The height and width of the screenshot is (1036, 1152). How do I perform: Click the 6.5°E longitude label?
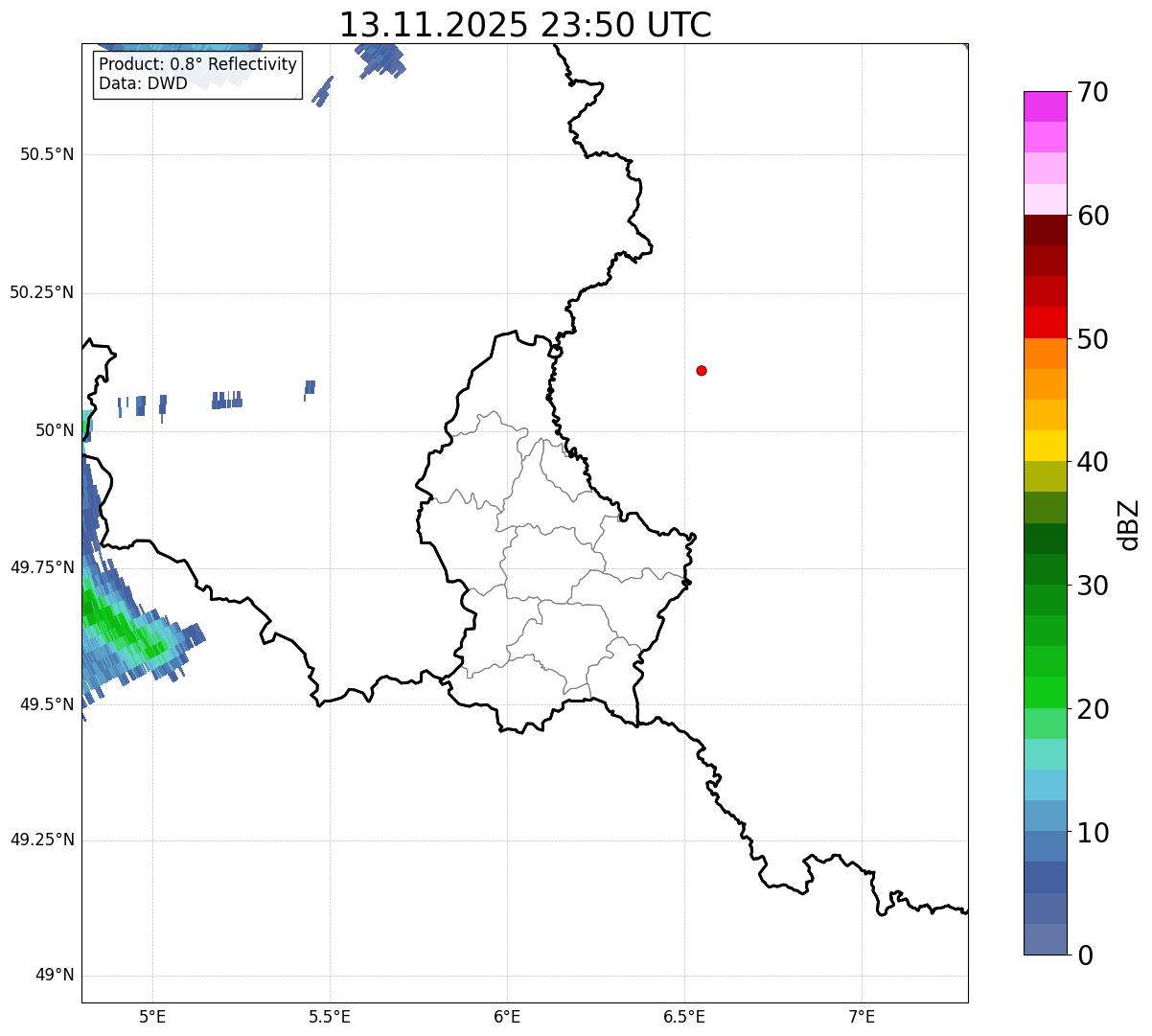pyautogui.click(x=684, y=1016)
